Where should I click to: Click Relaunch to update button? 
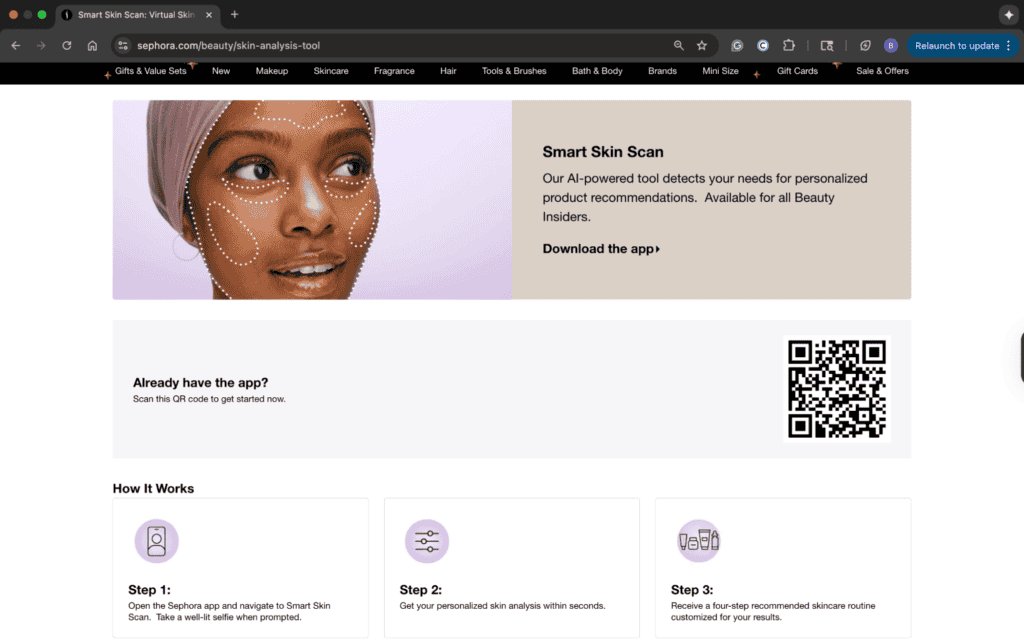tap(957, 46)
